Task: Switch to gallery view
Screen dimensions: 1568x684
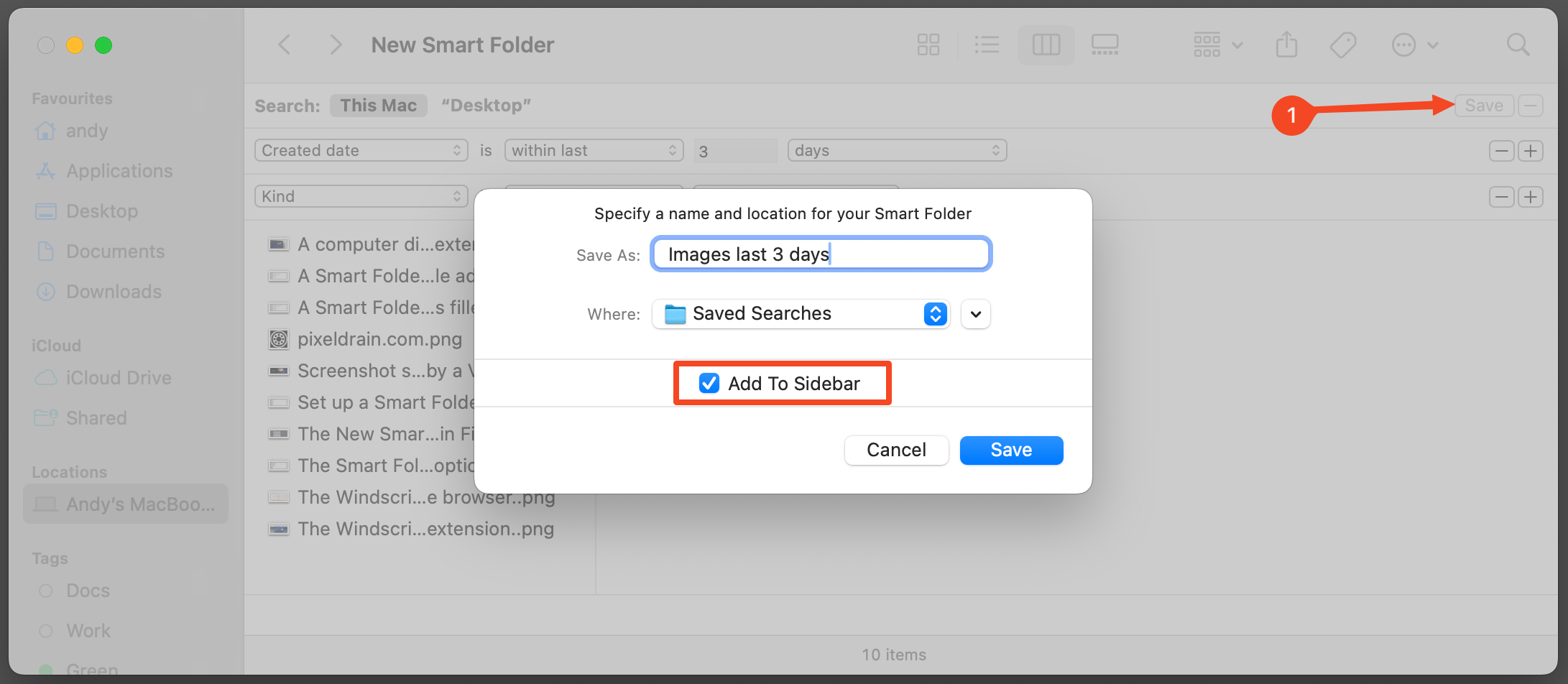Action: tap(1104, 45)
